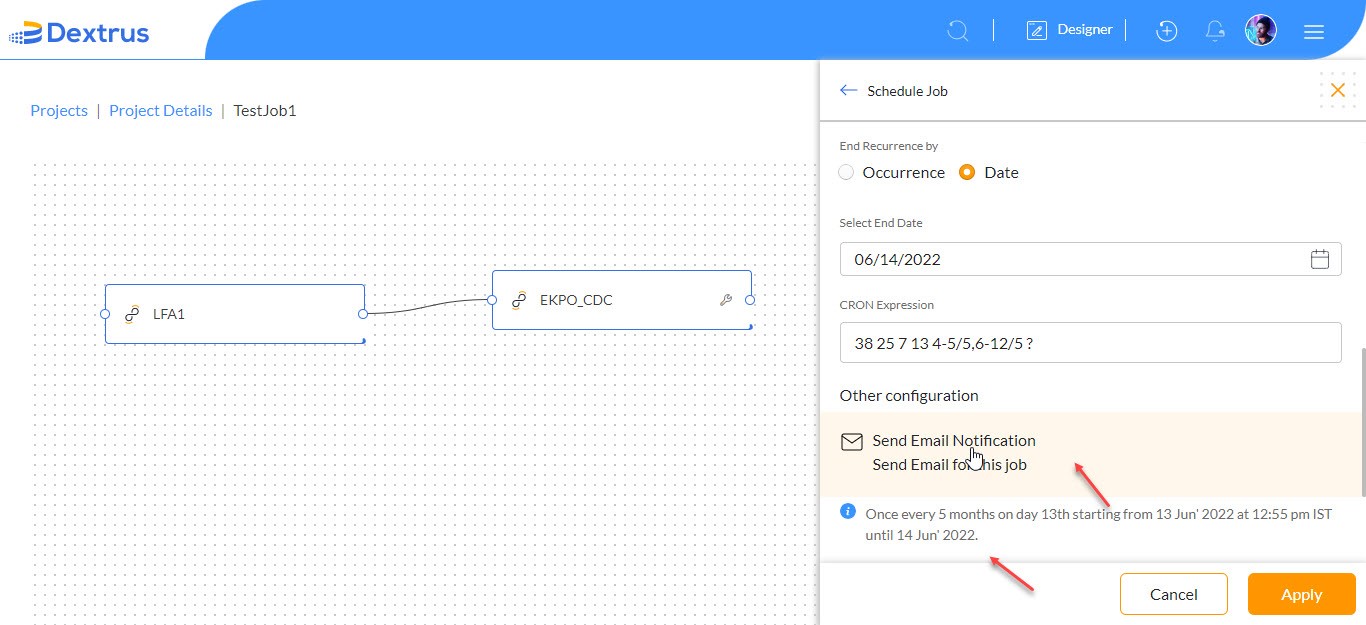
Task: Click the Apply button
Action: pos(1302,594)
